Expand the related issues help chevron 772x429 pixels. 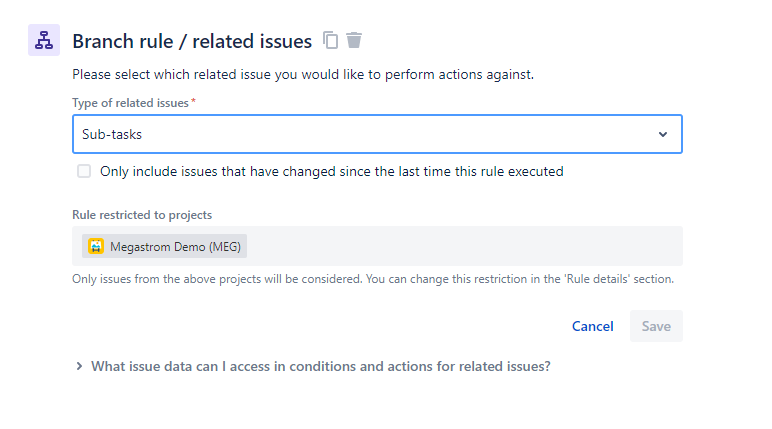pyautogui.click(x=79, y=366)
